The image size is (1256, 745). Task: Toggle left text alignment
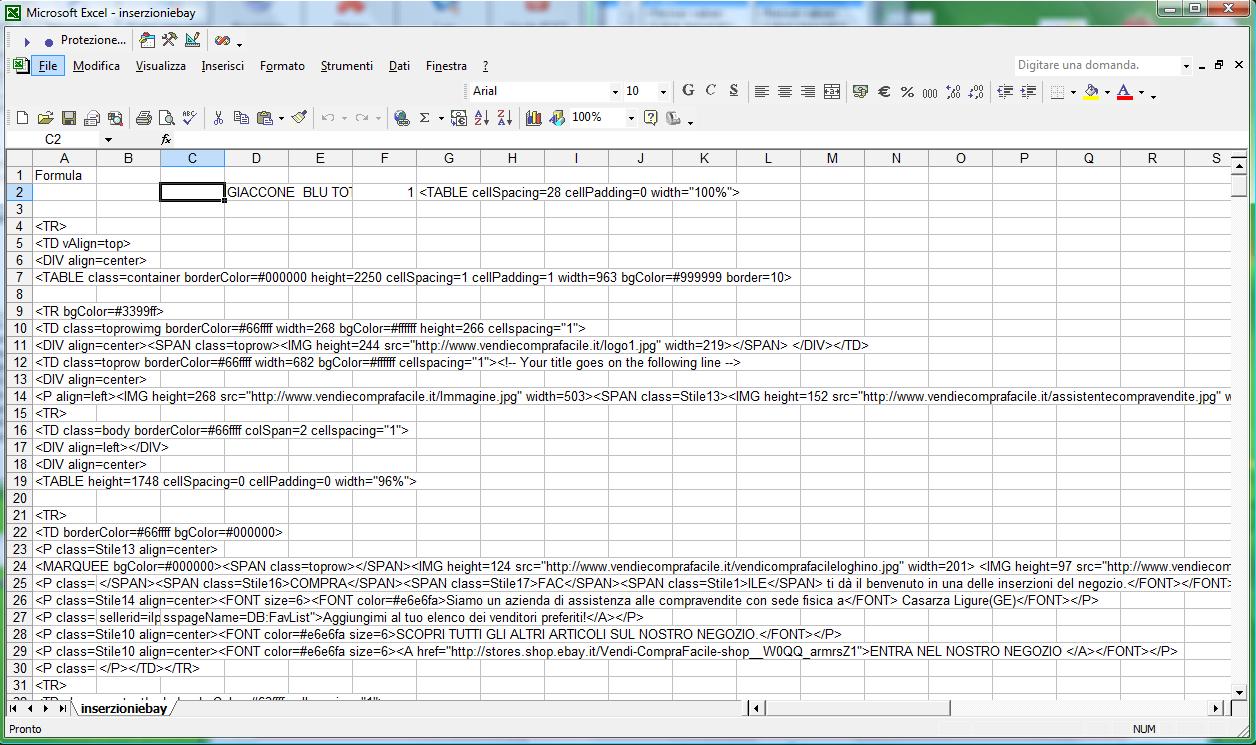[x=762, y=91]
